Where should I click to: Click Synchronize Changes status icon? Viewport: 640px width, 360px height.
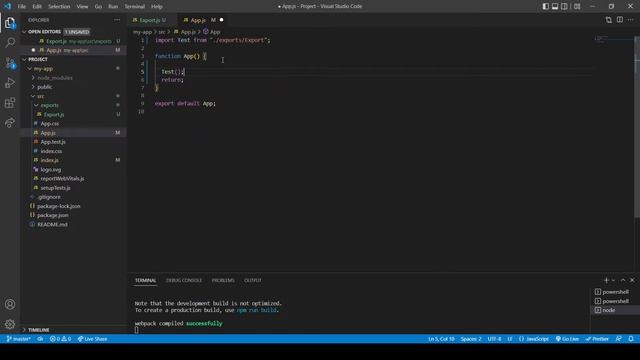(x=40, y=339)
